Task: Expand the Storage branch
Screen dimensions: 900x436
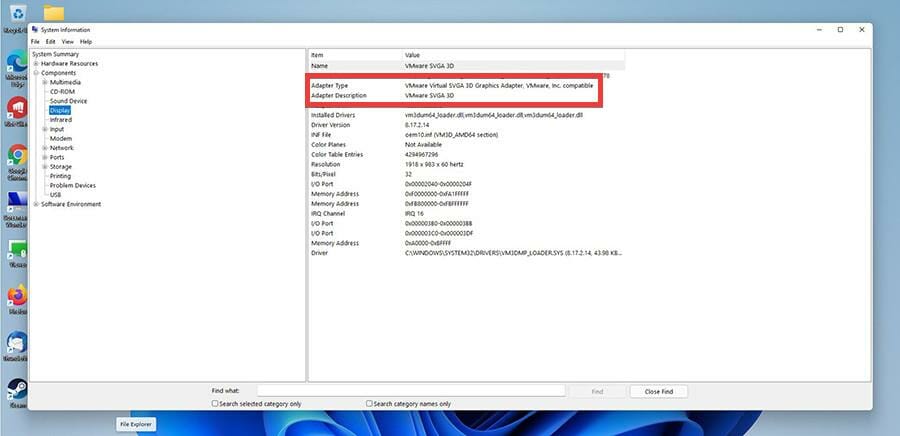Action: [45, 167]
